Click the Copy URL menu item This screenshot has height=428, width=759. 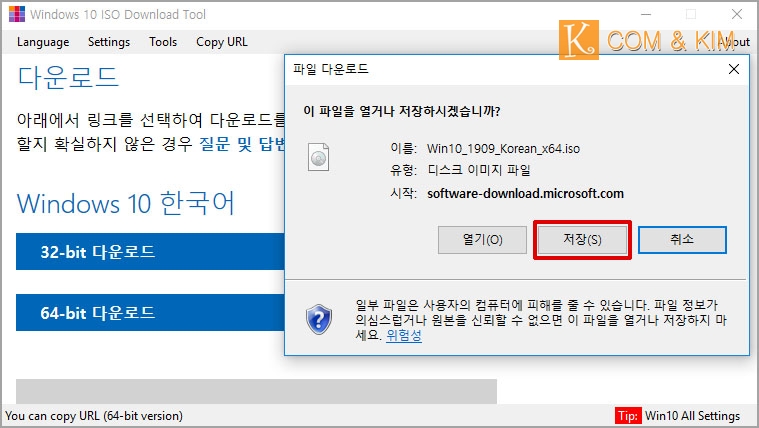222,42
